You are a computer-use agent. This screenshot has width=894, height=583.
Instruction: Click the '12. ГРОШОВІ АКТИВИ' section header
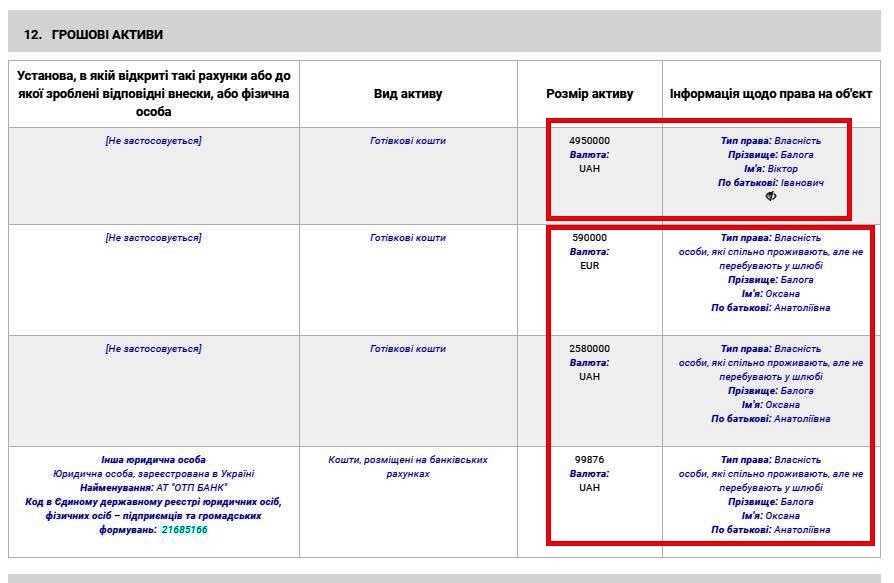coord(93,35)
